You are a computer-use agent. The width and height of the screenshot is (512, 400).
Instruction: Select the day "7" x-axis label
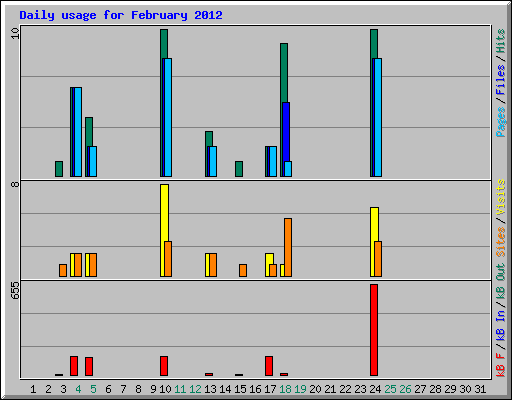pyautogui.click(x=123, y=389)
